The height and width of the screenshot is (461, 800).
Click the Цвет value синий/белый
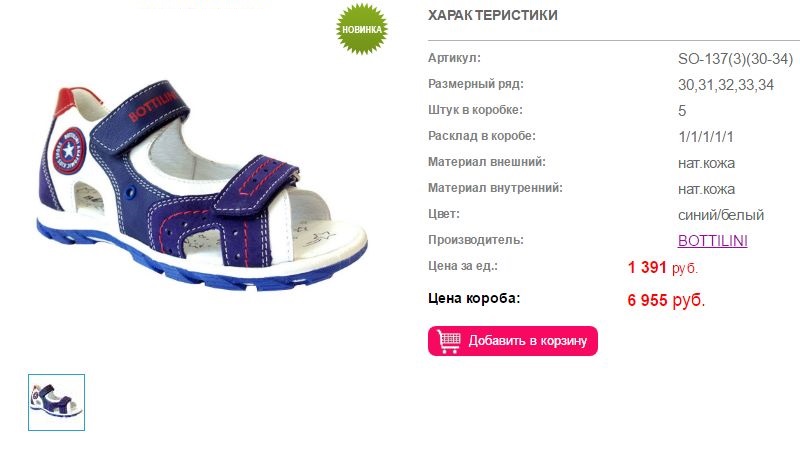720,215
